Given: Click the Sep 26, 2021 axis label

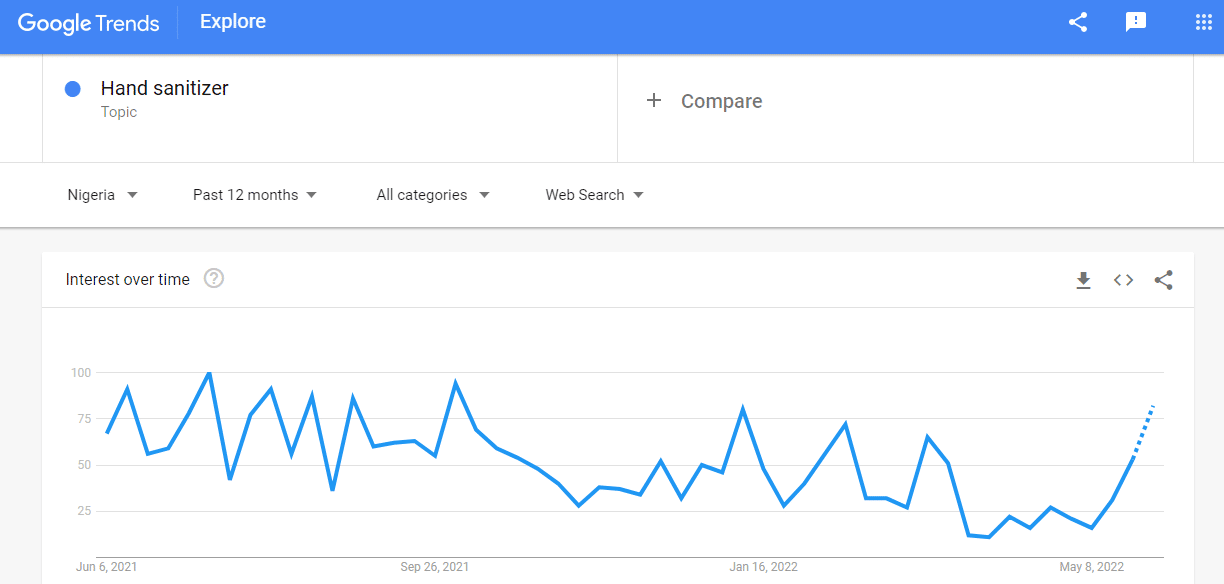Looking at the screenshot, I should 434,567.
